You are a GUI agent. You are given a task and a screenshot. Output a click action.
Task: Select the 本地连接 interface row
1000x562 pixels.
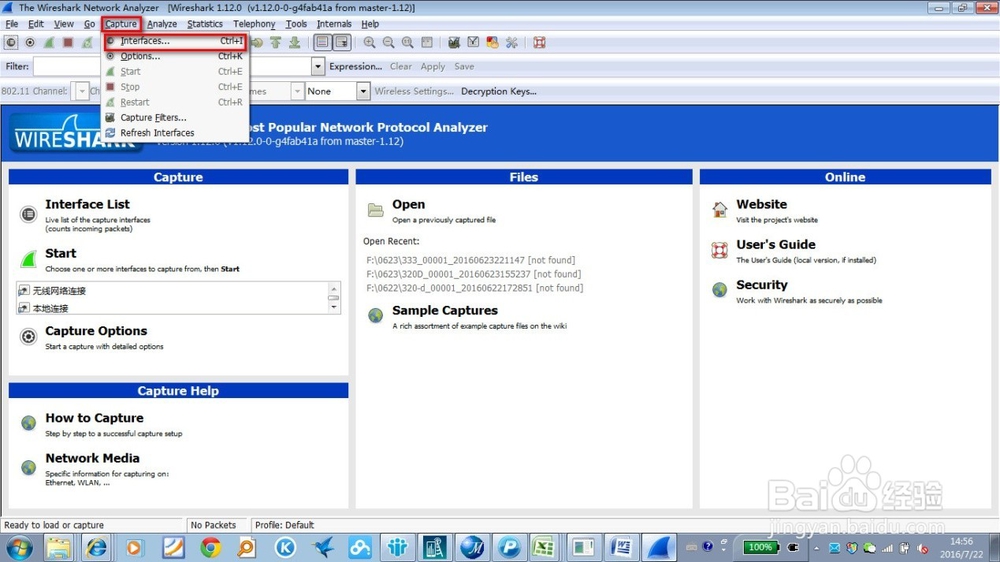point(172,308)
